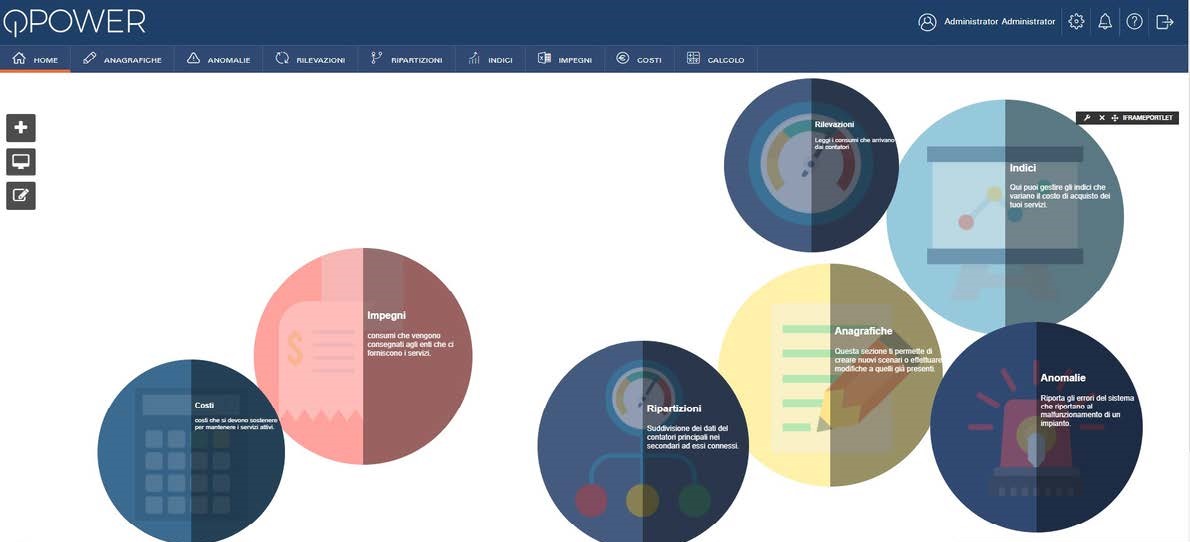Screen dimensions: 1190x542
Task: Go to the Home tab
Action: pyautogui.click(x=35, y=59)
